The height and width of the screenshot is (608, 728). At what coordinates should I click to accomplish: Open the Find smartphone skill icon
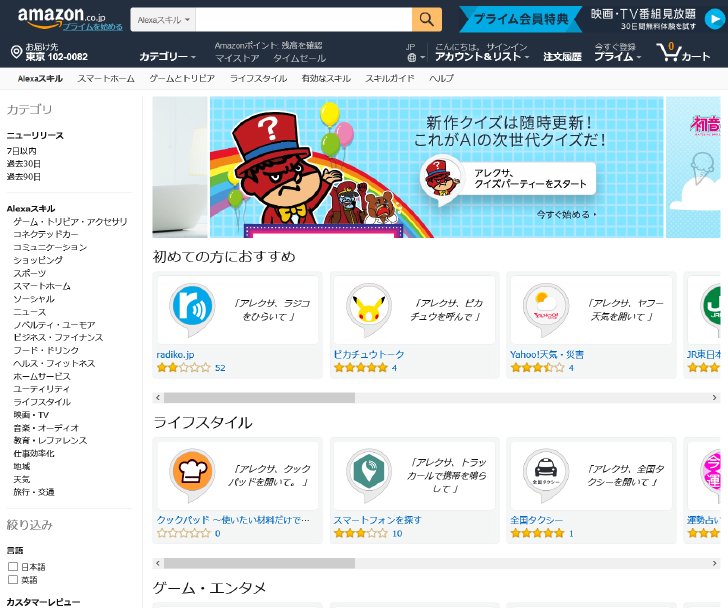tap(369, 473)
